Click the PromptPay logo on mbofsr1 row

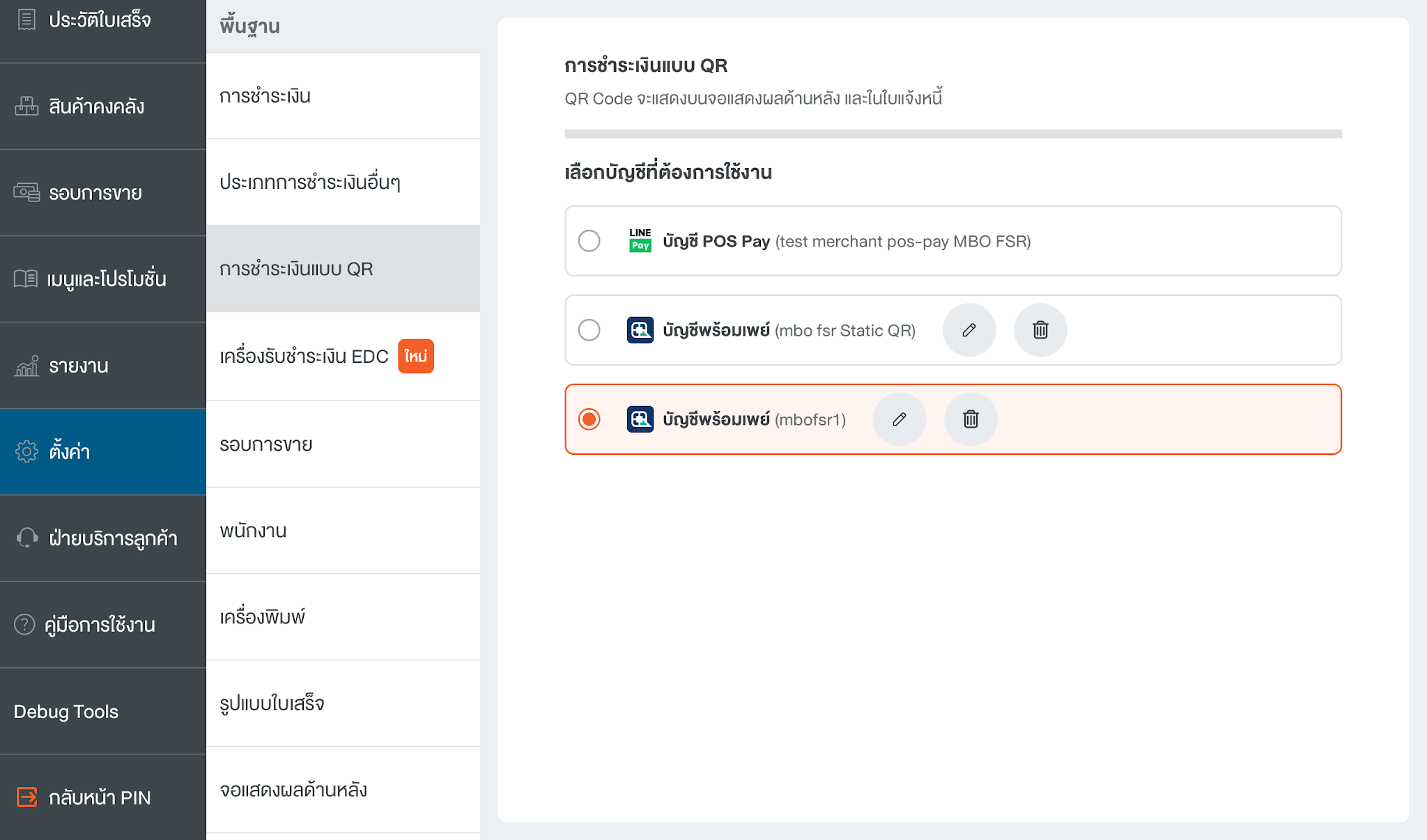click(640, 419)
